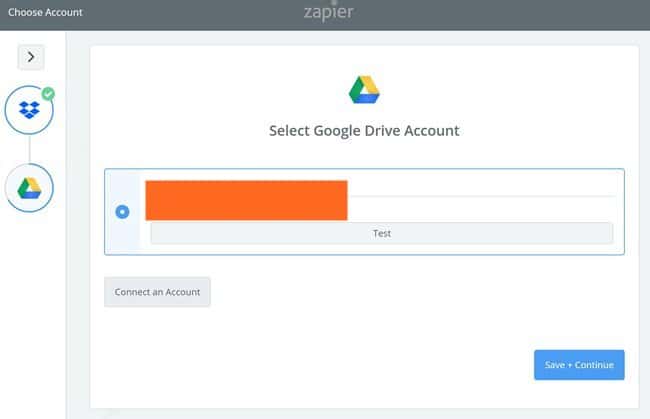
Task: Click Save + Continue
Action: (x=579, y=365)
